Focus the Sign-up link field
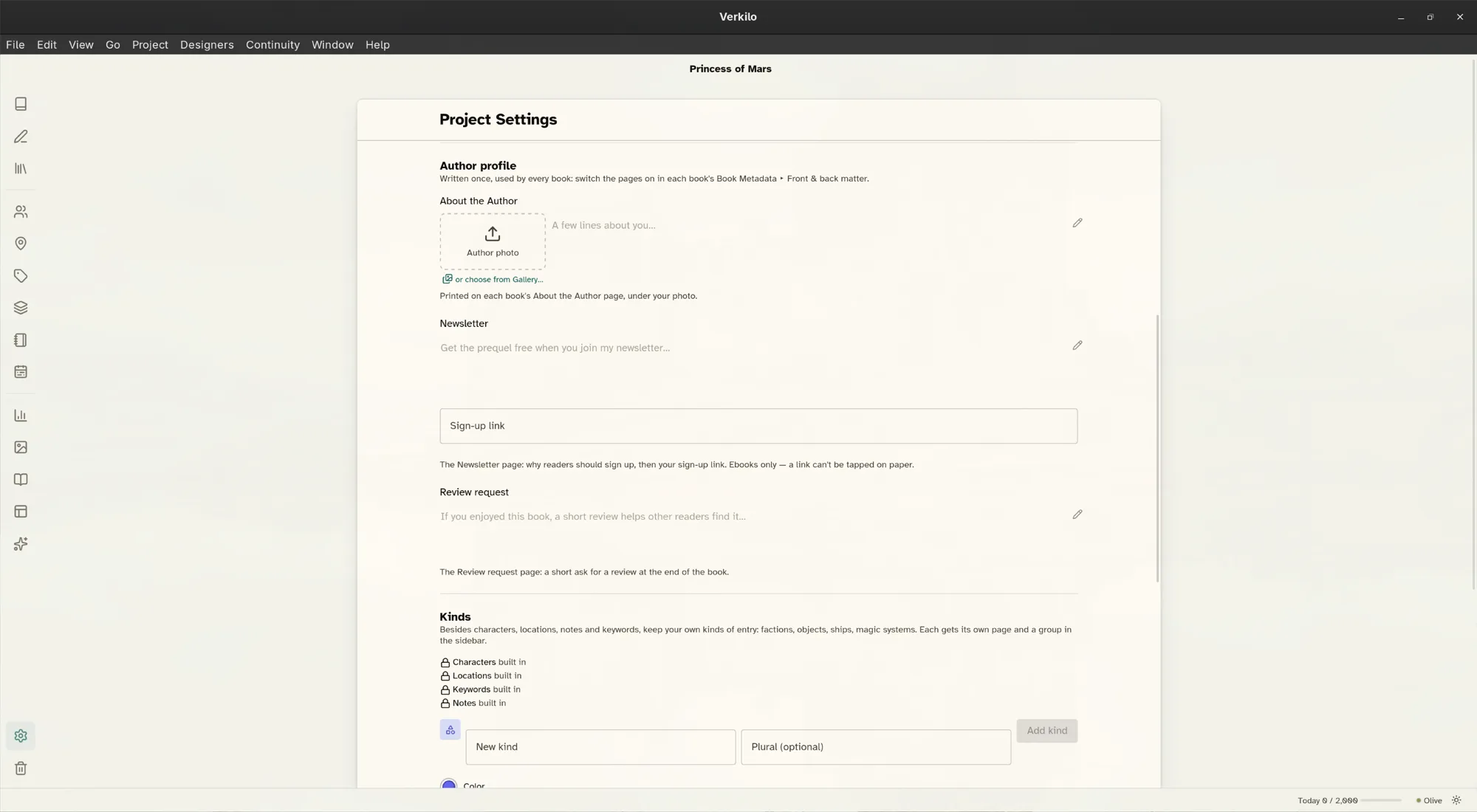Image resolution: width=1477 pixels, height=812 pixels. 758,426
